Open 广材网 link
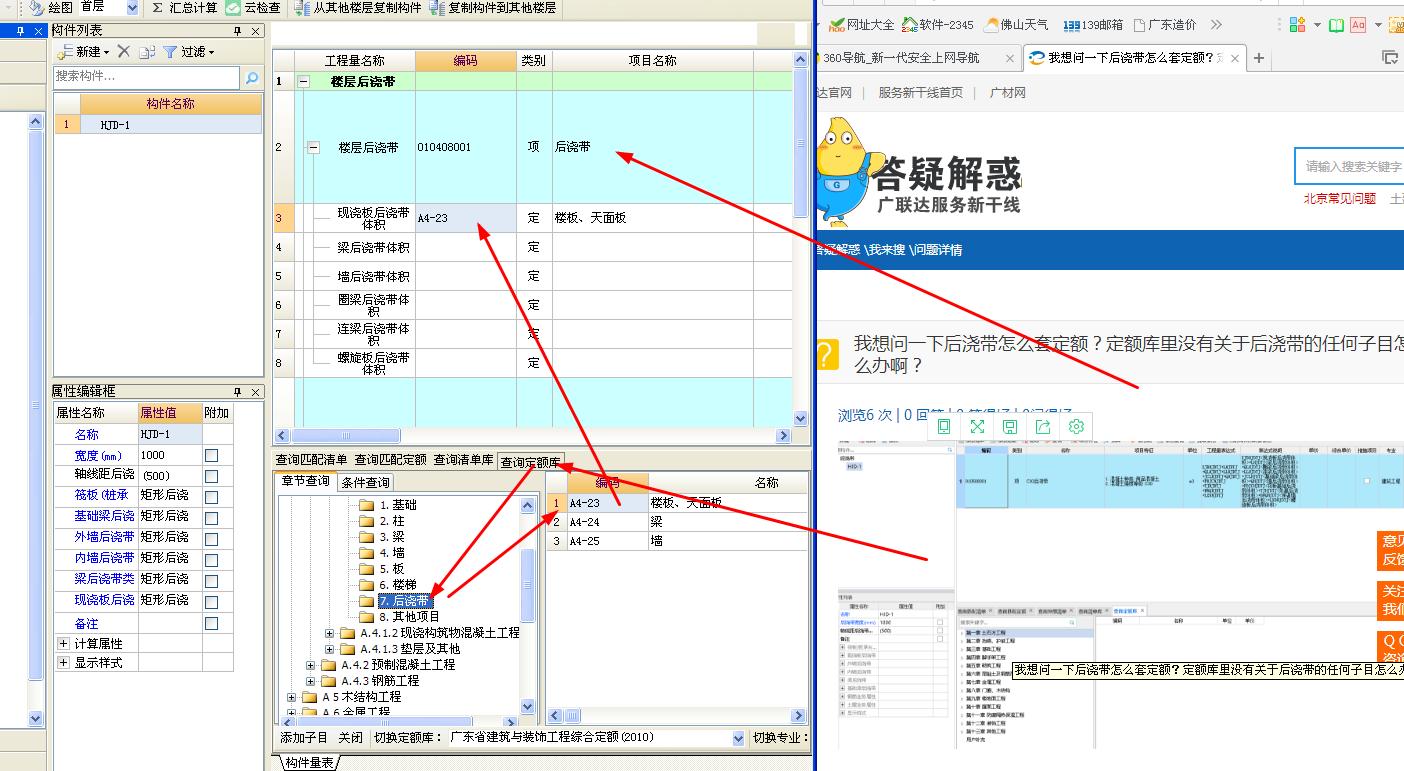The width and height of the screenshot is (1404, 771). tap(1007, 93)
